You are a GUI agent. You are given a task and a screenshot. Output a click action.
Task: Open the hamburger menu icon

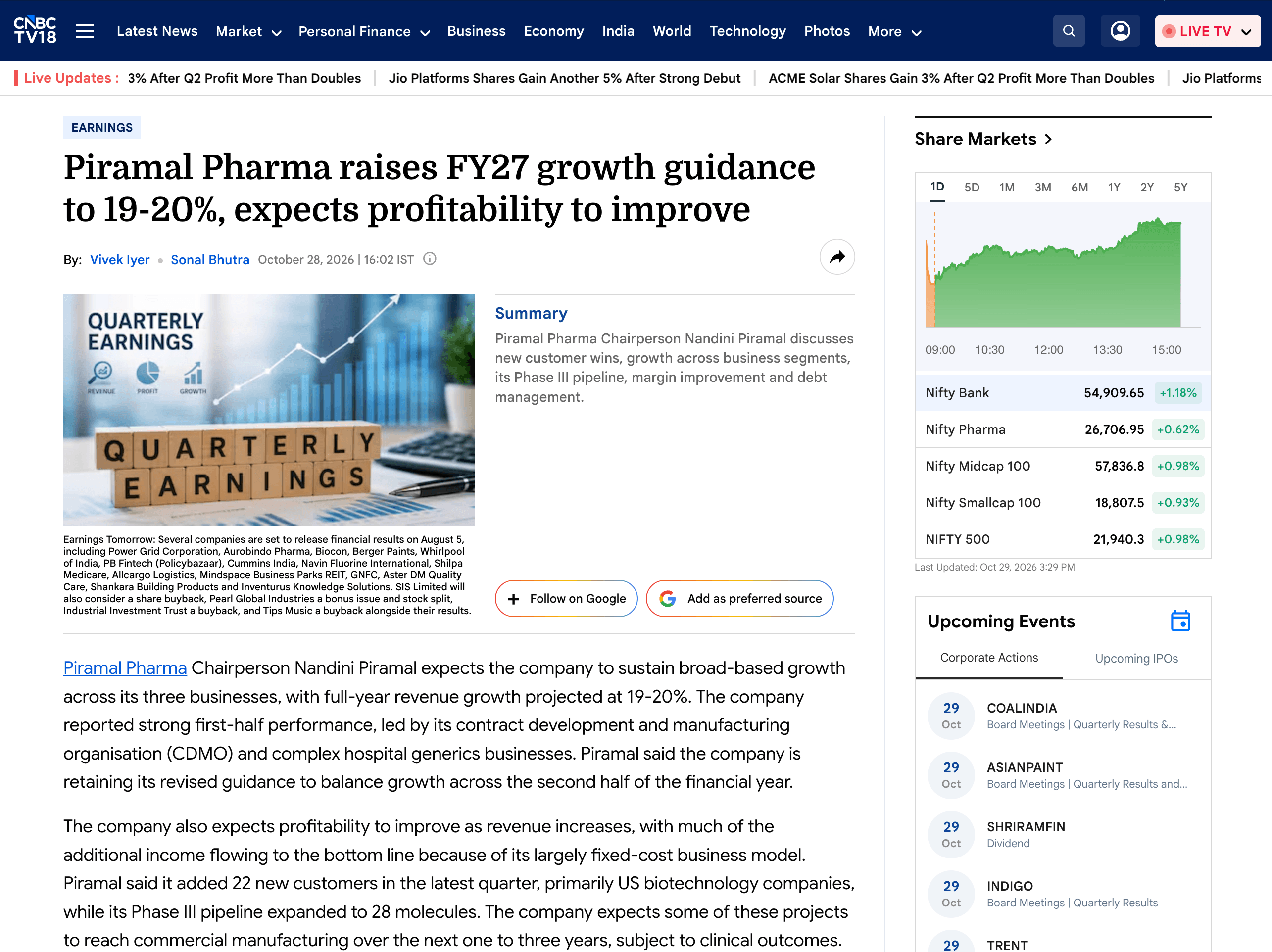[85, 31]
